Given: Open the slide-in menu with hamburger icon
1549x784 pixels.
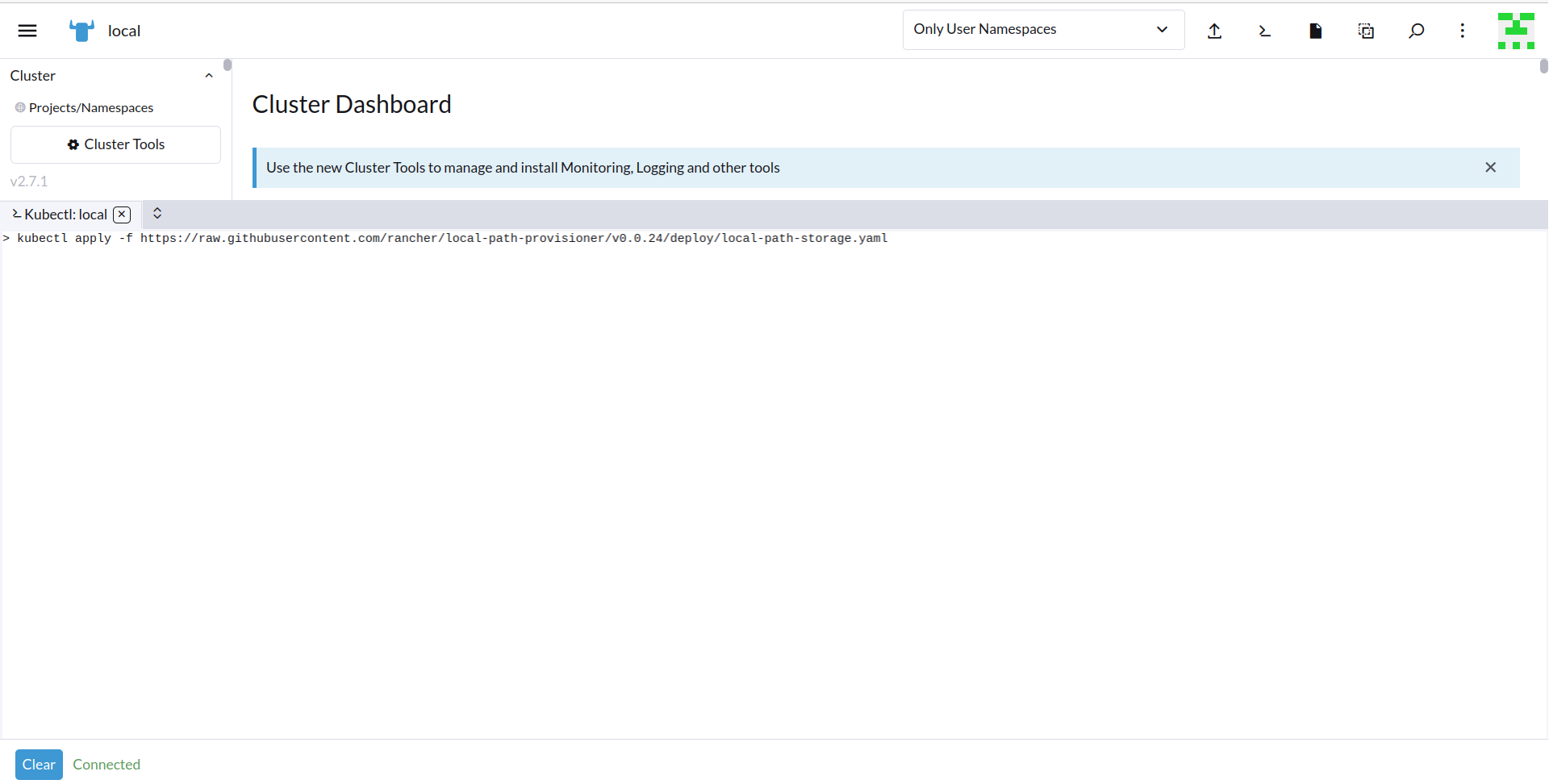Looking at the screenshot, I should (x=27, y=30).
